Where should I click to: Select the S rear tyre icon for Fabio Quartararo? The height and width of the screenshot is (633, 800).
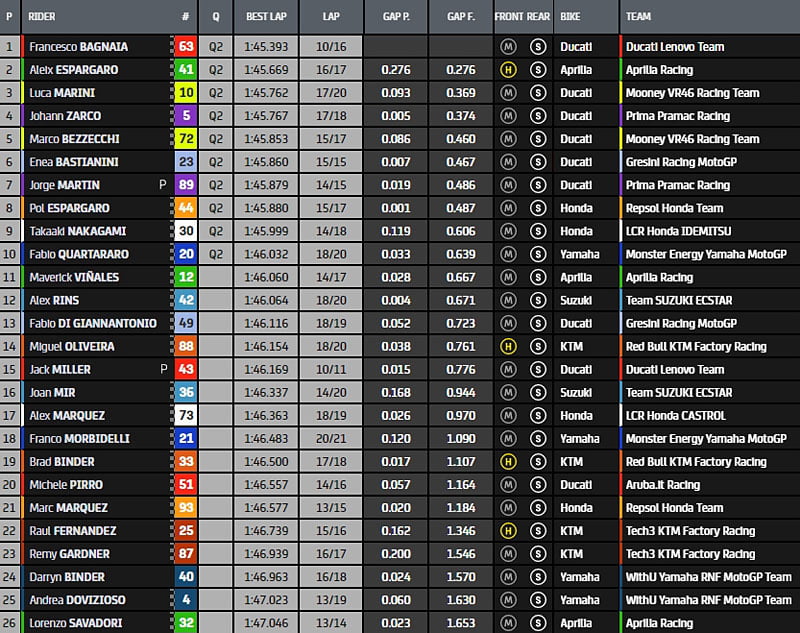(x=538, y=254)
